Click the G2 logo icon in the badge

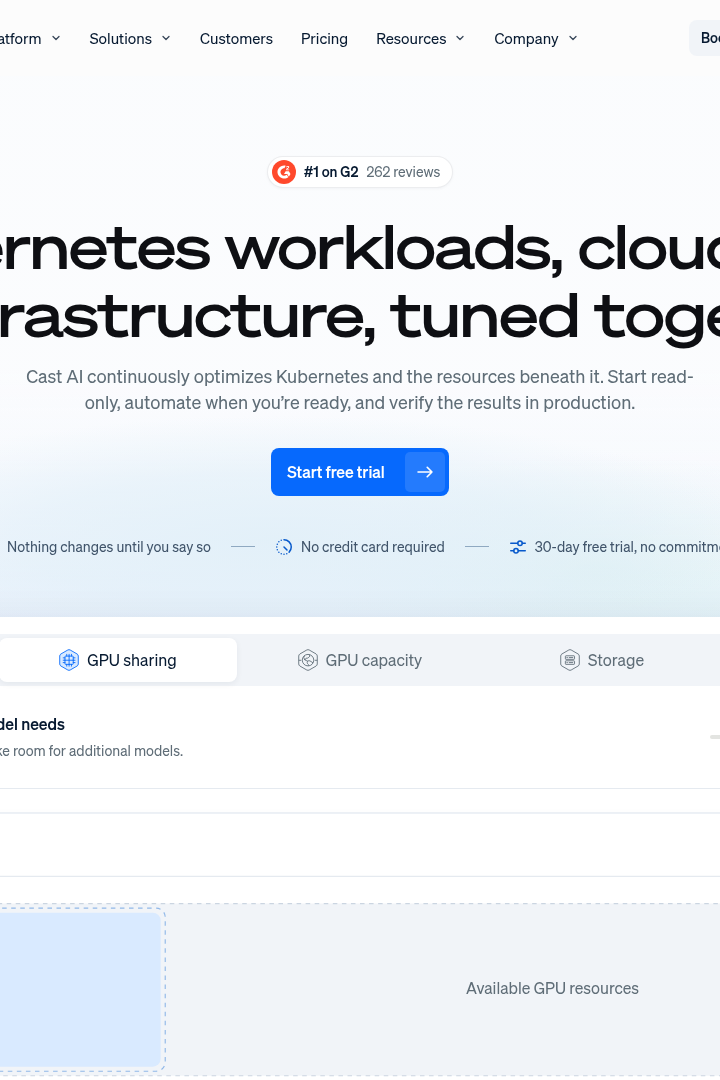point(284,172)
